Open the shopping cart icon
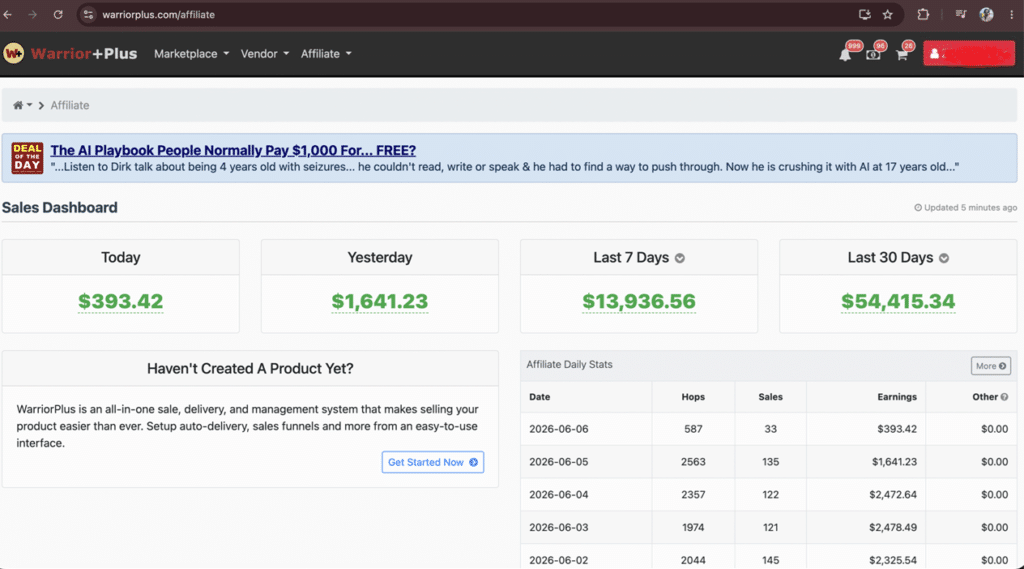The height and width of the screenshot is (569, 1024). pyautogui.click(x=902, y=55)
